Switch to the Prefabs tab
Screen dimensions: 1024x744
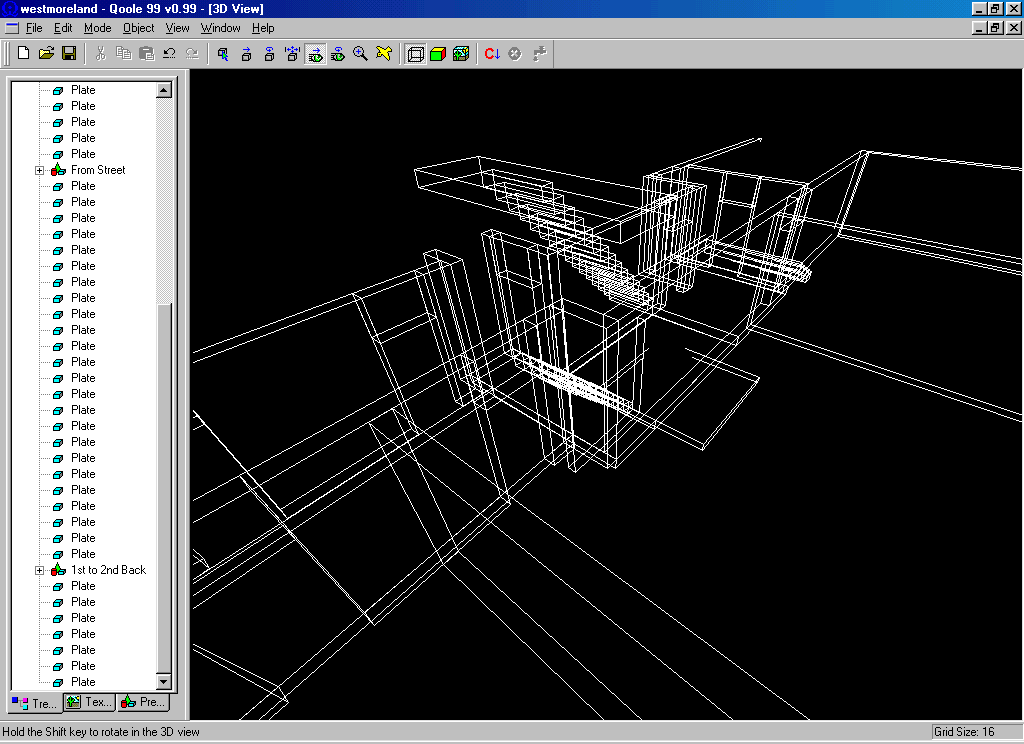point(143,702)
